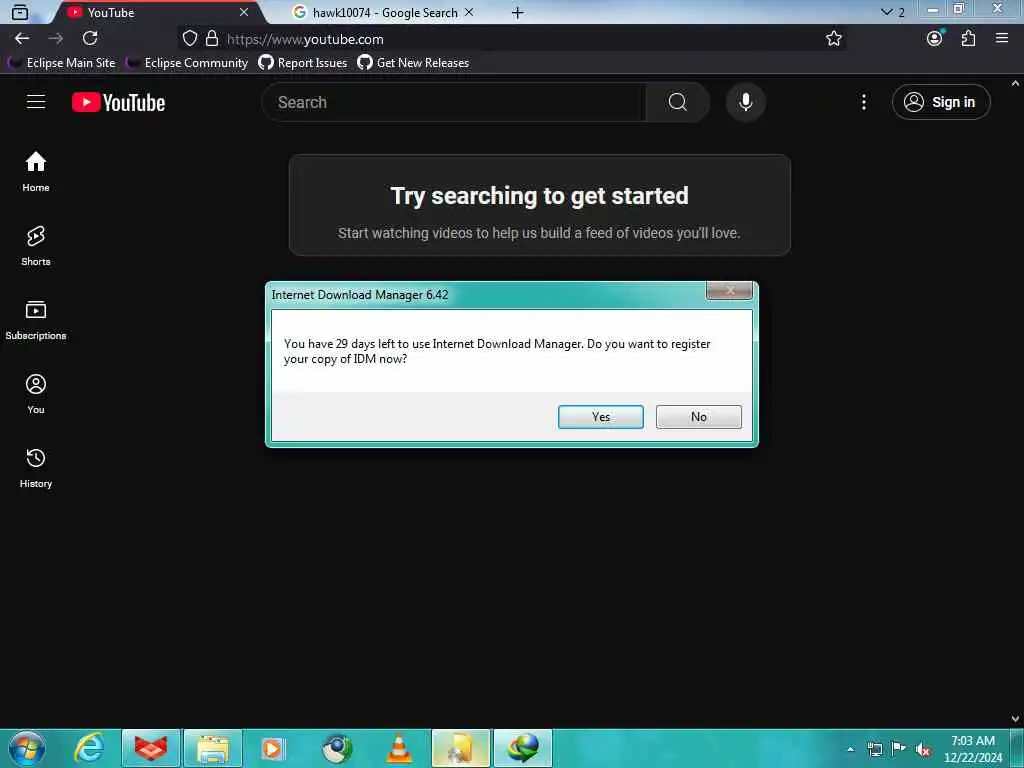Open Windows Media Player from taskbar

[273, 748]
